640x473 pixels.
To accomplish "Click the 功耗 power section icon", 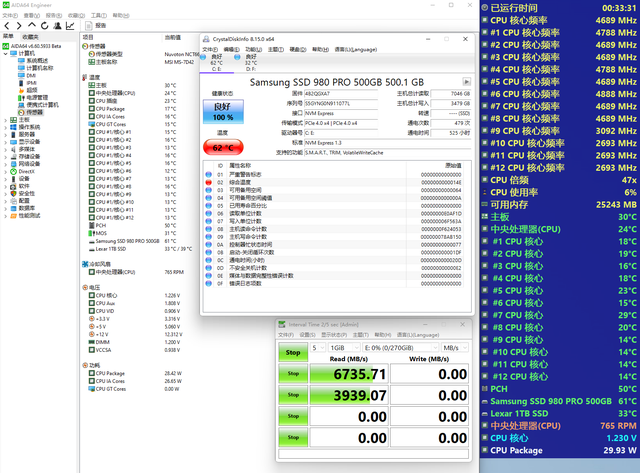I will [x=85, y=365].
